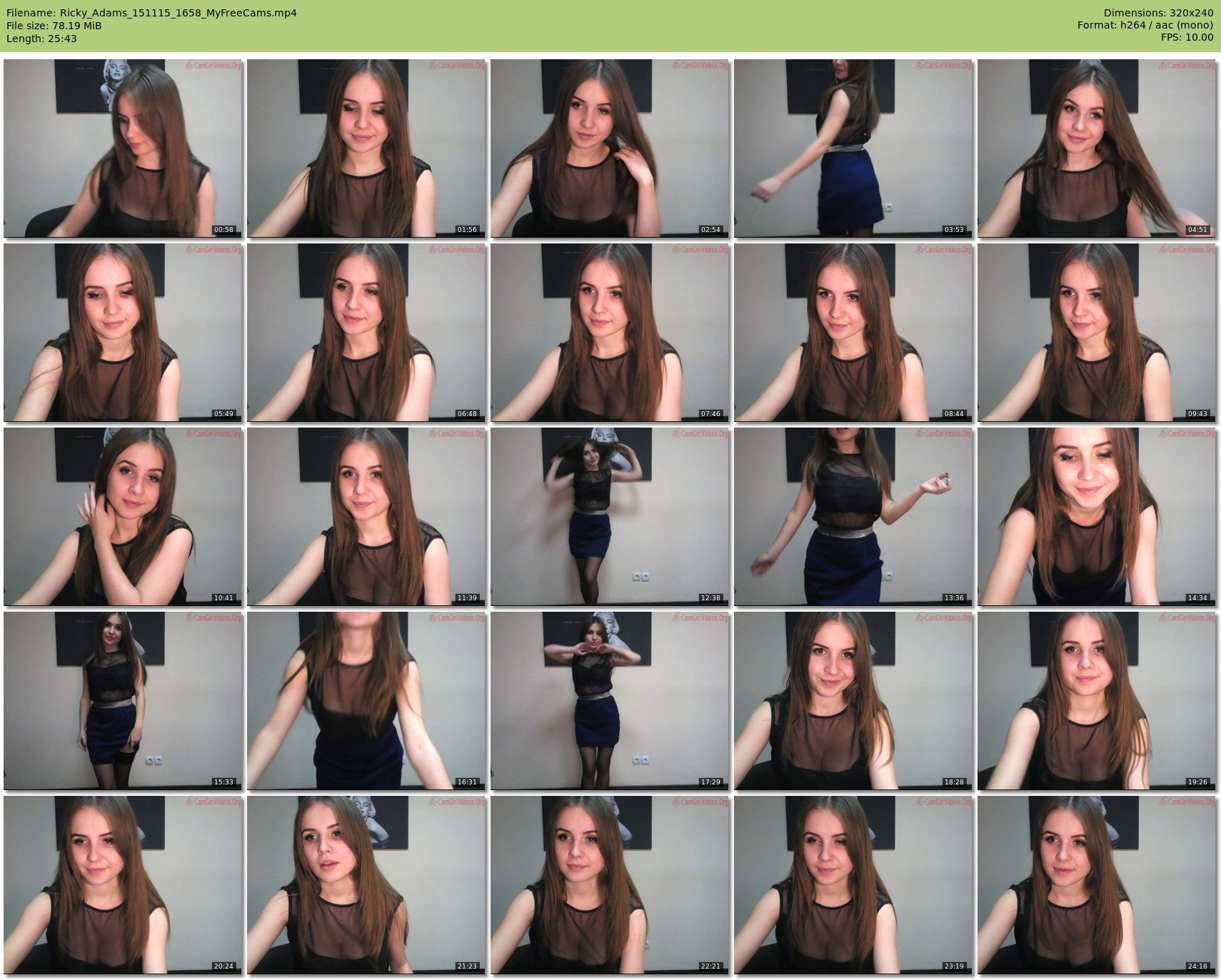Select the thumbnail stamped 10:41
The width and height of the screenshot is (1221, 980).
123,516
